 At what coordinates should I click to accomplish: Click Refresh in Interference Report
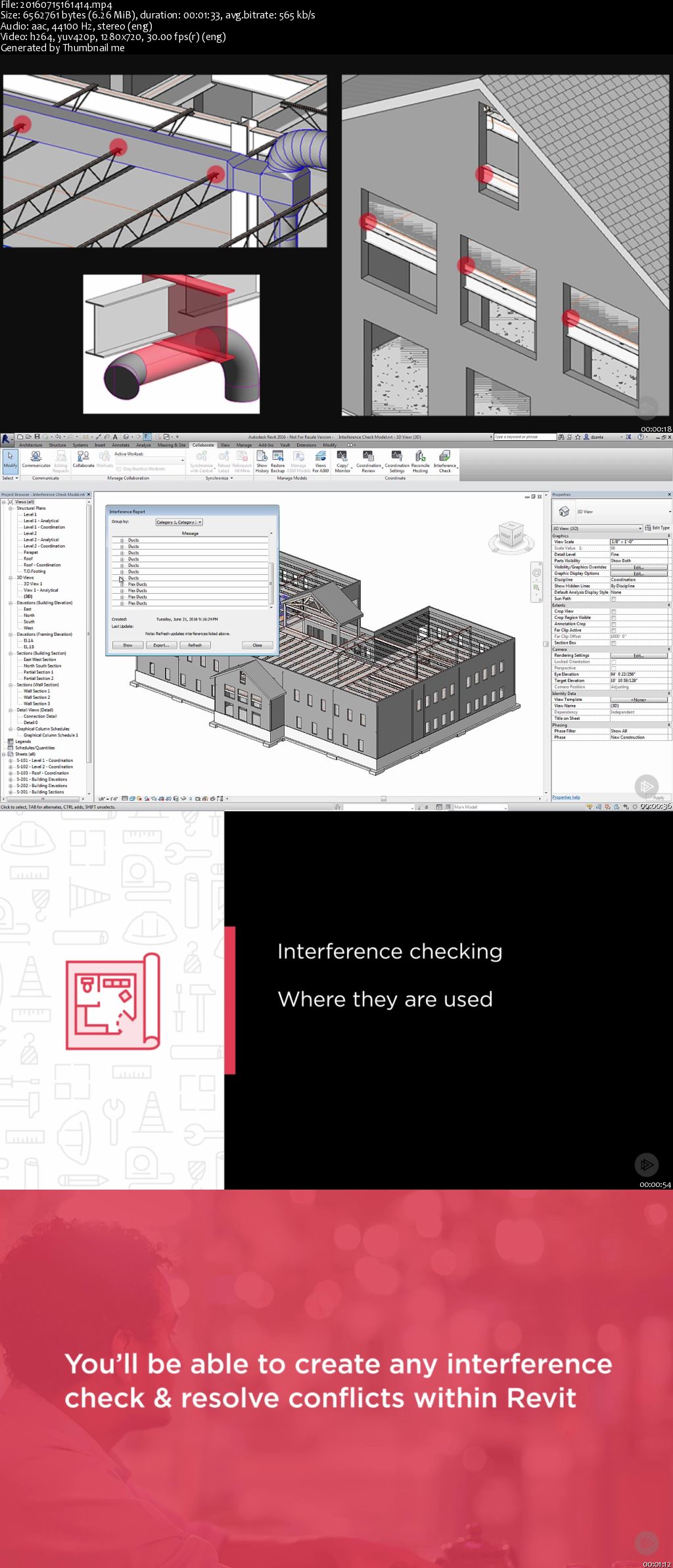(x=195, y=645)
